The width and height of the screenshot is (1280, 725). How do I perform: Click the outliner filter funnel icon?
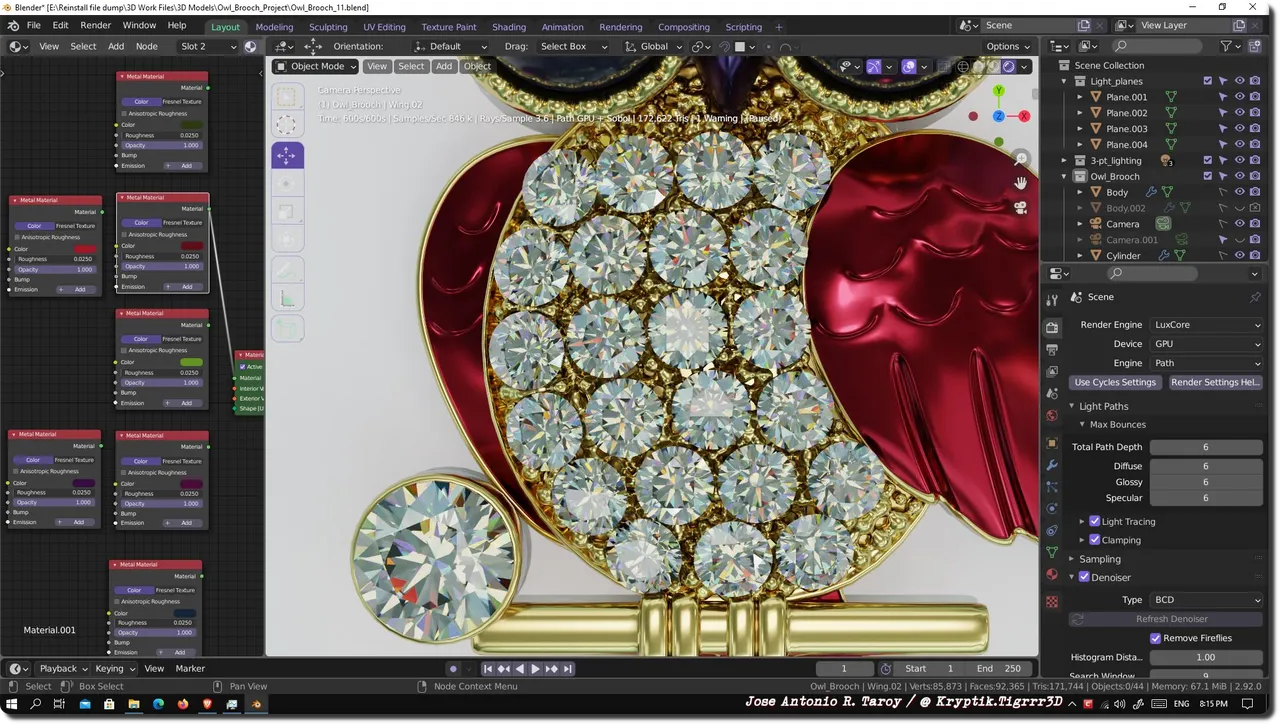point(1226,46)
